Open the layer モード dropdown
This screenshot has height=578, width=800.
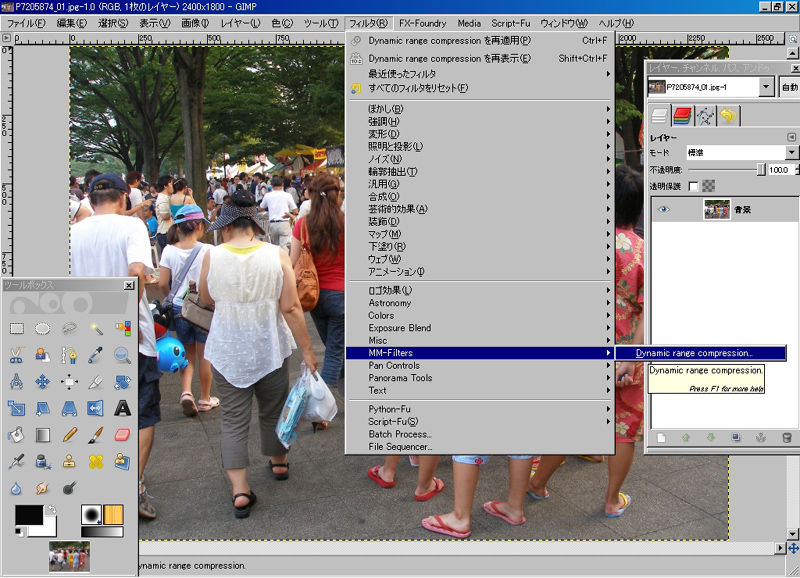742,152
